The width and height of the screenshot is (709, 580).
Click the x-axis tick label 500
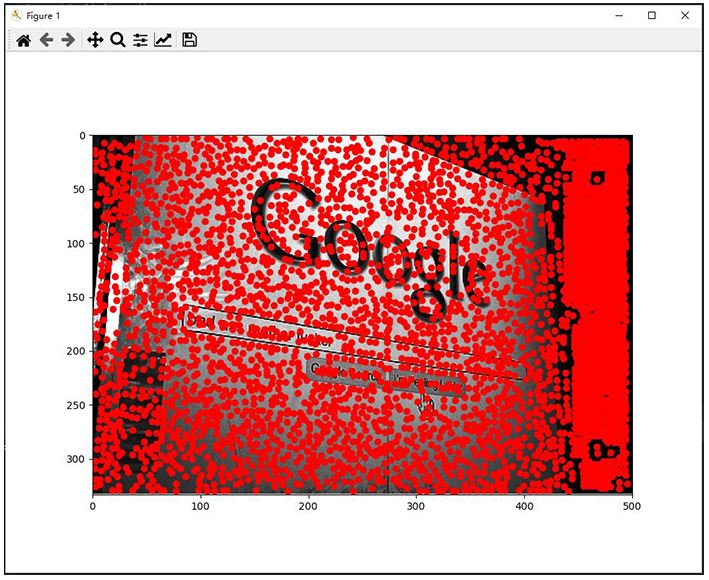pos(632,506)
